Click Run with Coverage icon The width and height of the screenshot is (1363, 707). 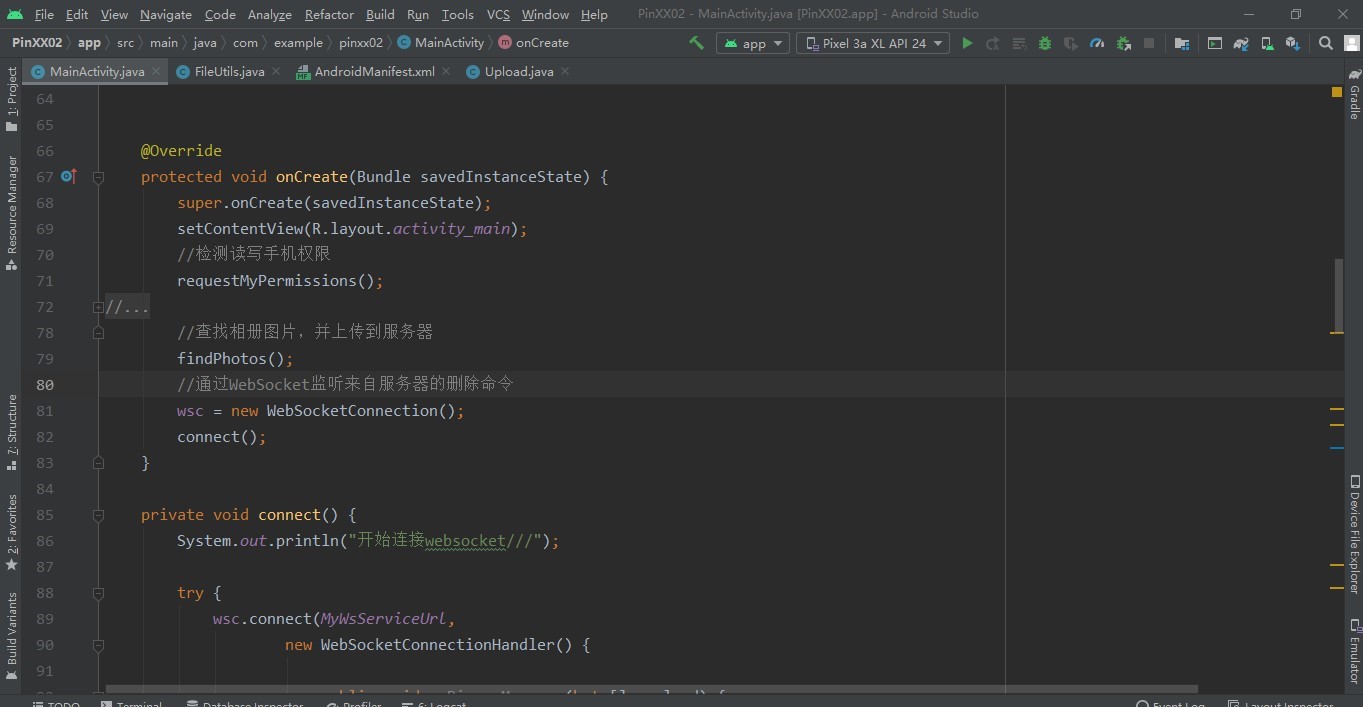tap(1071, 43)
